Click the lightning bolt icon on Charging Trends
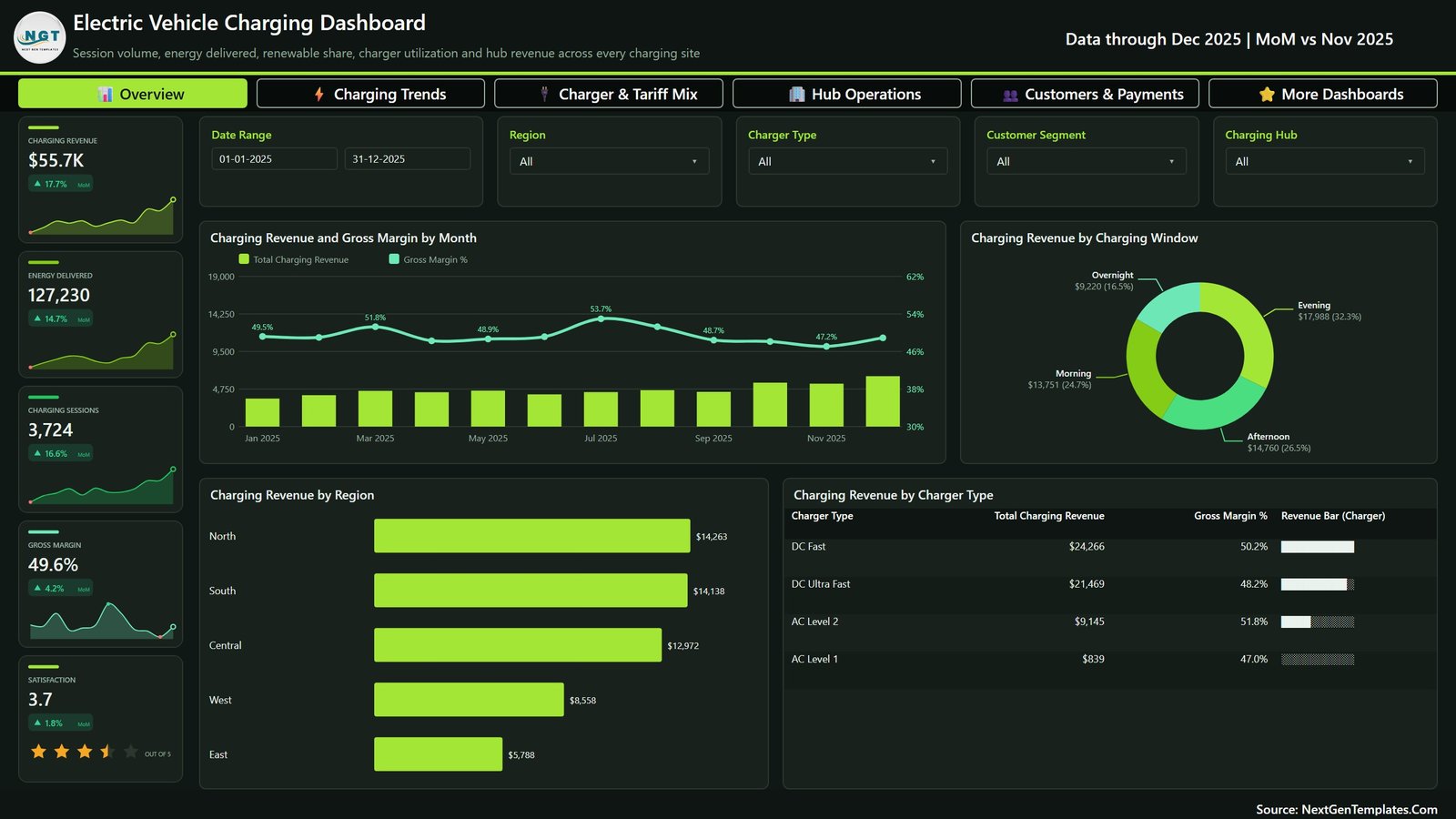Screen dimensions: 1456x819 coord(319,95)
